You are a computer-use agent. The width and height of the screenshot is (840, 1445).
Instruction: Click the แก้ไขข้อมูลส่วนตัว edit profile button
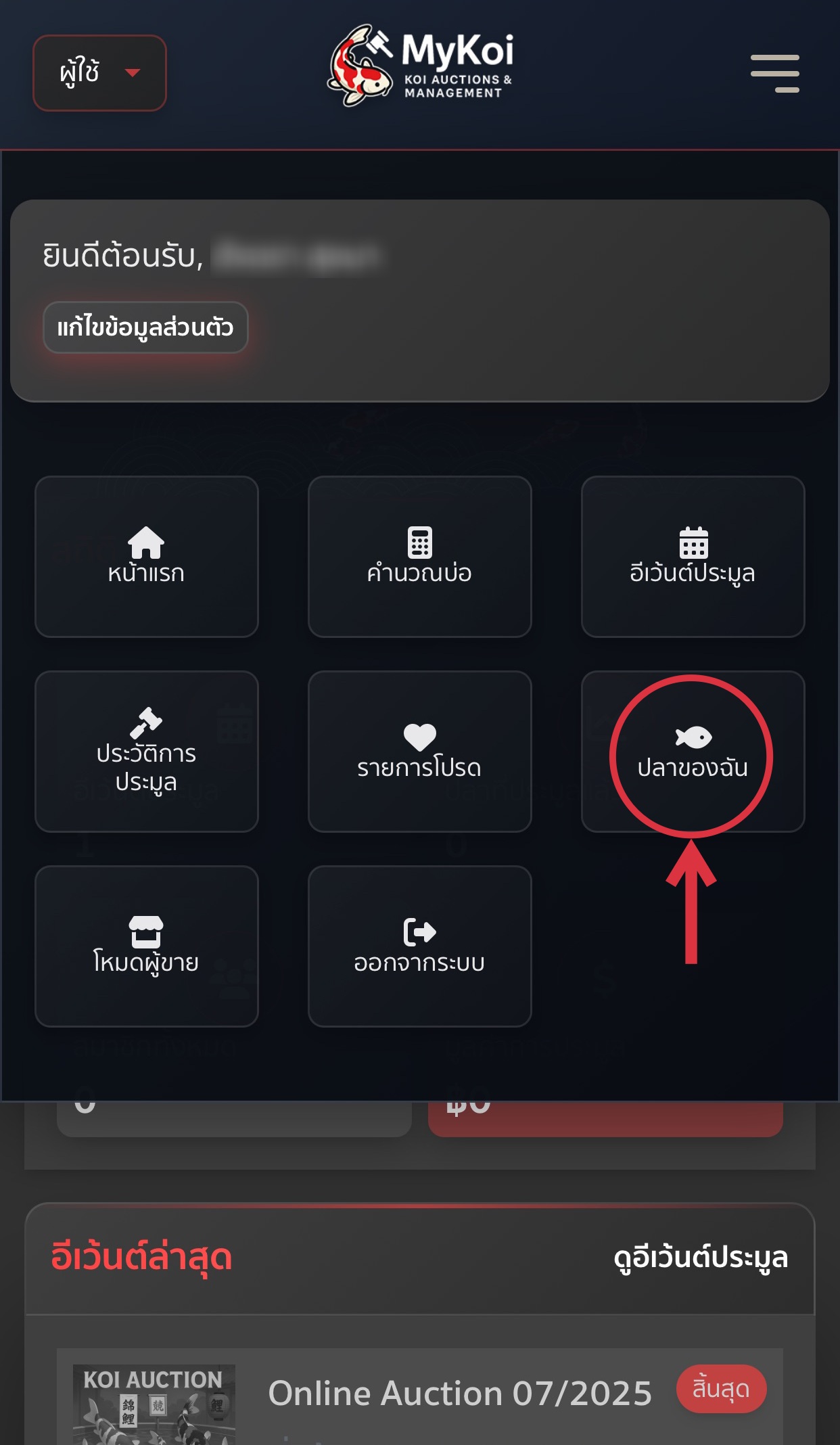click(x=145, y=327)
